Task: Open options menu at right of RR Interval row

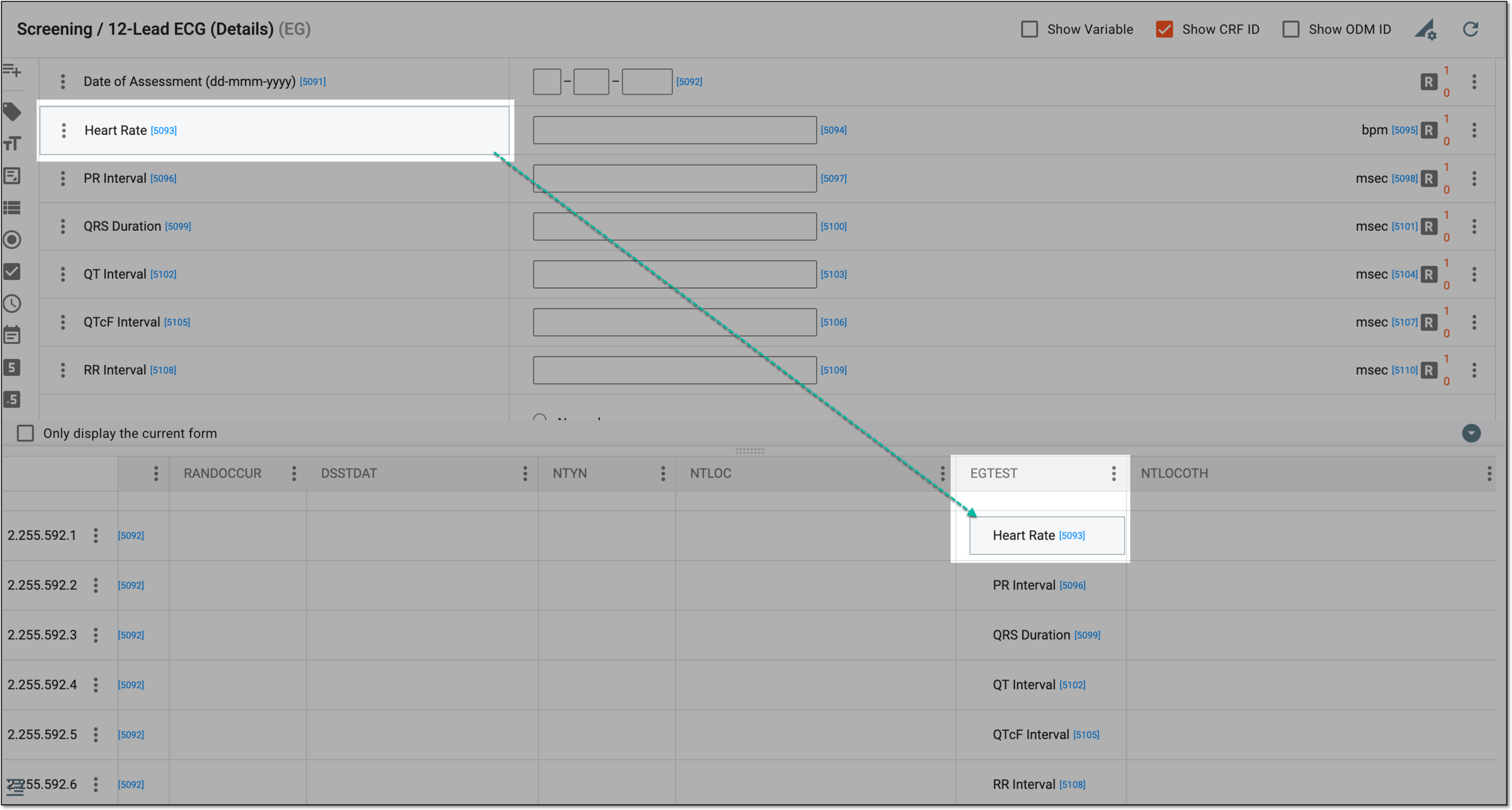Action: [x=1475, y=370]
